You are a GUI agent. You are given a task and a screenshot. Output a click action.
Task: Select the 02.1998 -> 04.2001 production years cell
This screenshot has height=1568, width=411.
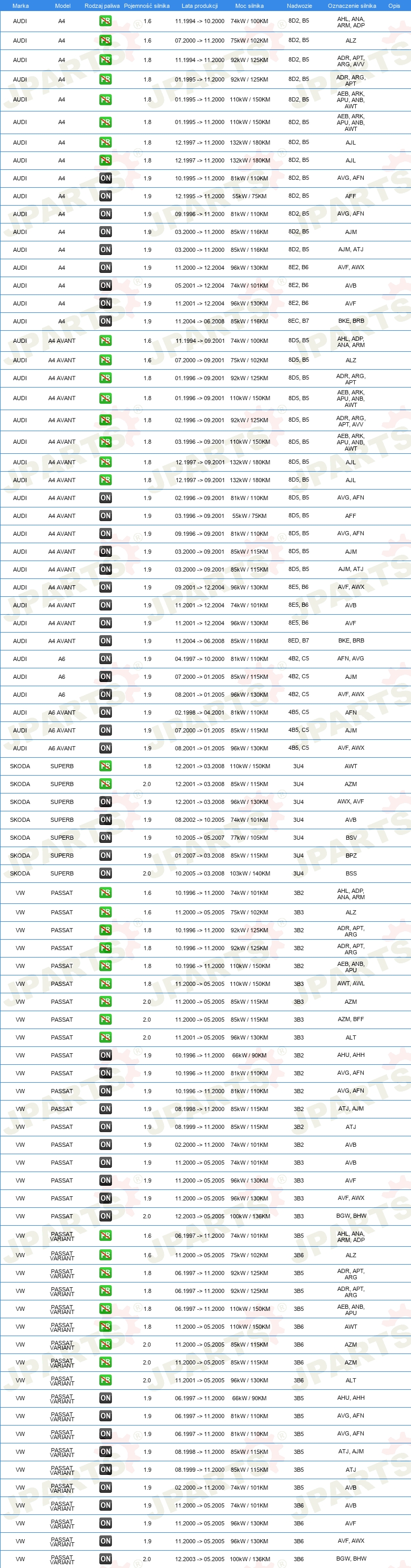point(199,712)
